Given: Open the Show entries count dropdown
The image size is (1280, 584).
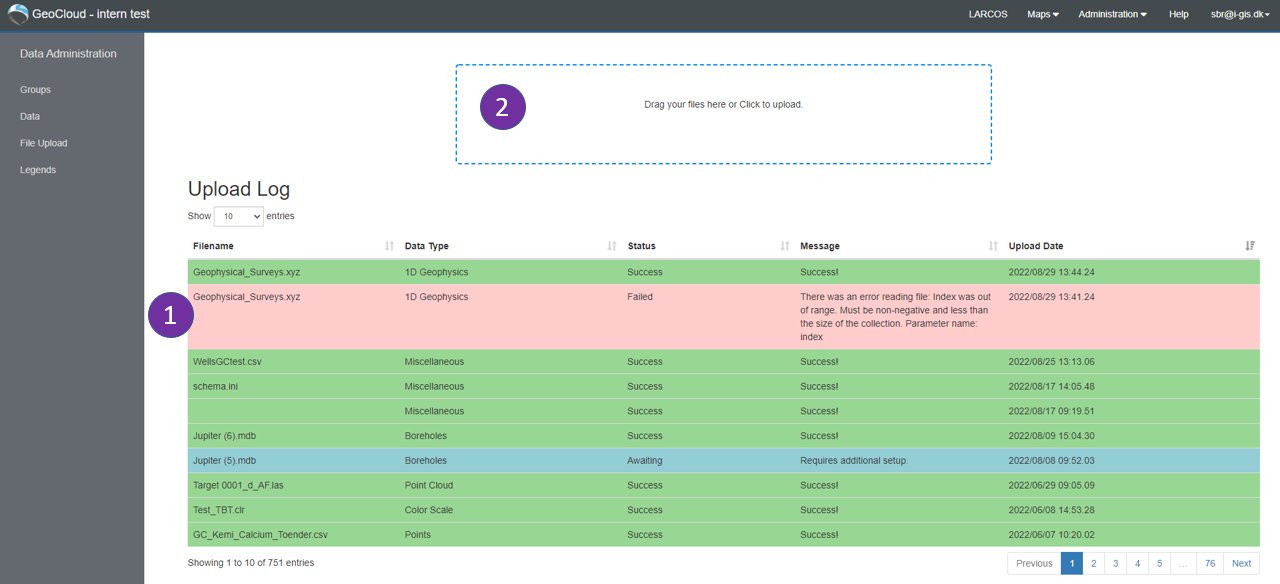Looking at the screenshot, I should tap(239, 216).
